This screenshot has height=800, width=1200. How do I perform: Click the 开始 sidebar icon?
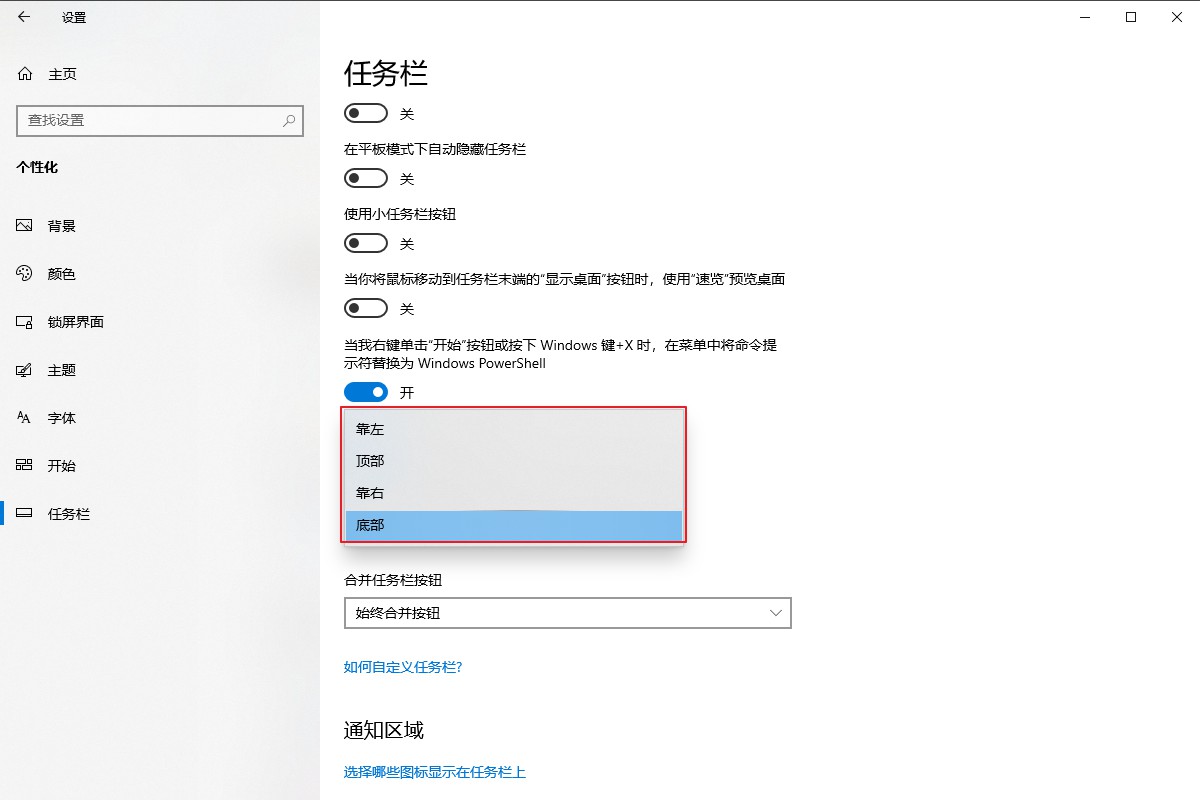point(22,465)
